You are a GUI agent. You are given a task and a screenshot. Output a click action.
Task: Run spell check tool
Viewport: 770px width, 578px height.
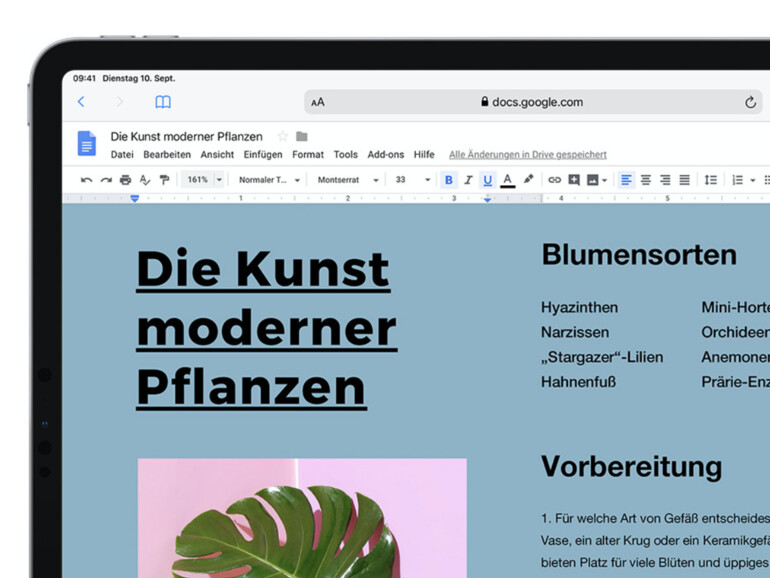[x=144, y=180]
